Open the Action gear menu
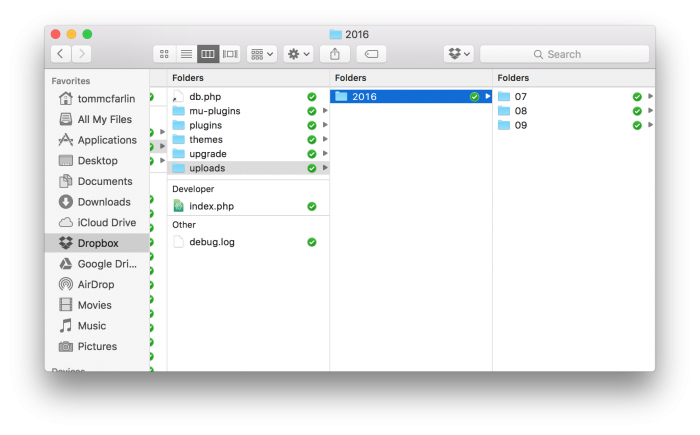The image size is (700, 435). 298,54
